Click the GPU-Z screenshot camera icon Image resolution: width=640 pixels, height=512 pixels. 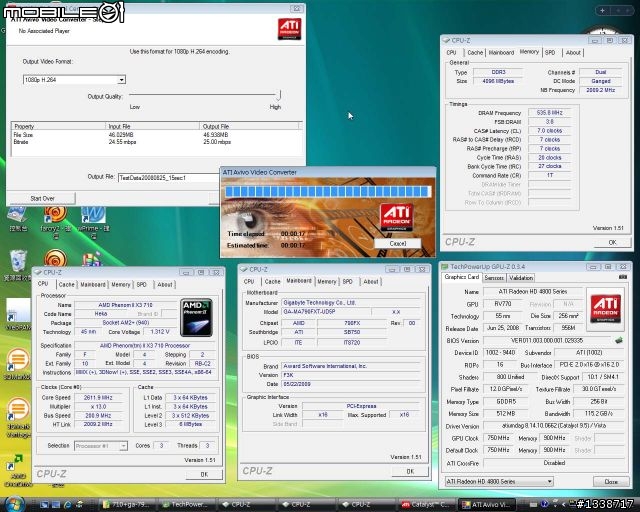[x=622, y=277]
